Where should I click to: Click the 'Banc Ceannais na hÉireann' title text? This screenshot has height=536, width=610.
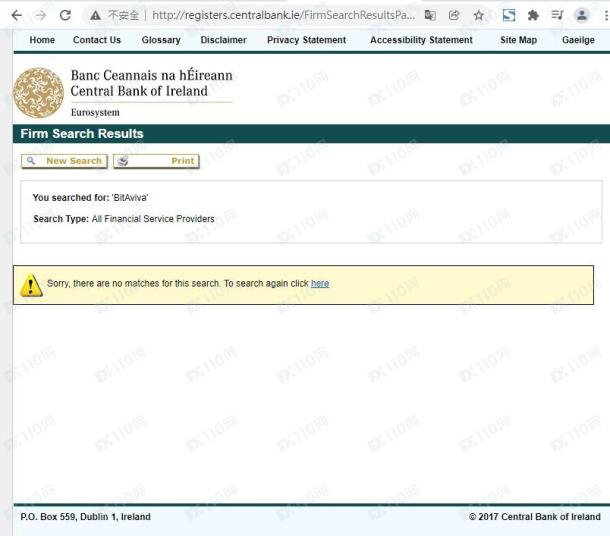[152, 75]
